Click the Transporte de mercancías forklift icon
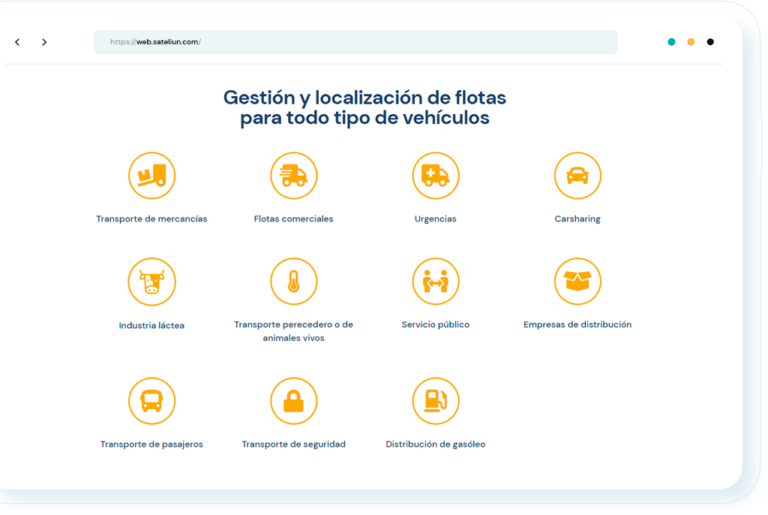This screenshot has width=768, height=515. (152, 175)
